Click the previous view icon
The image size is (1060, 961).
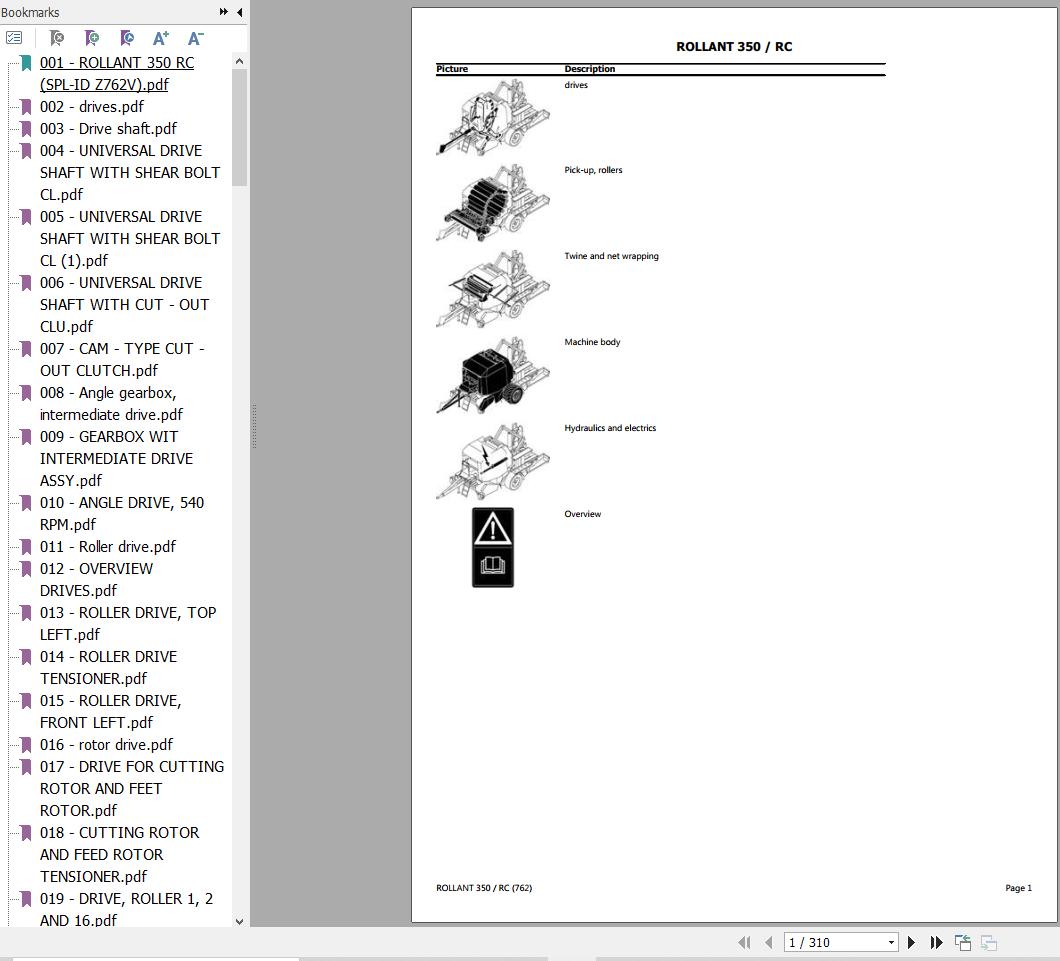[x=963, y=942]
